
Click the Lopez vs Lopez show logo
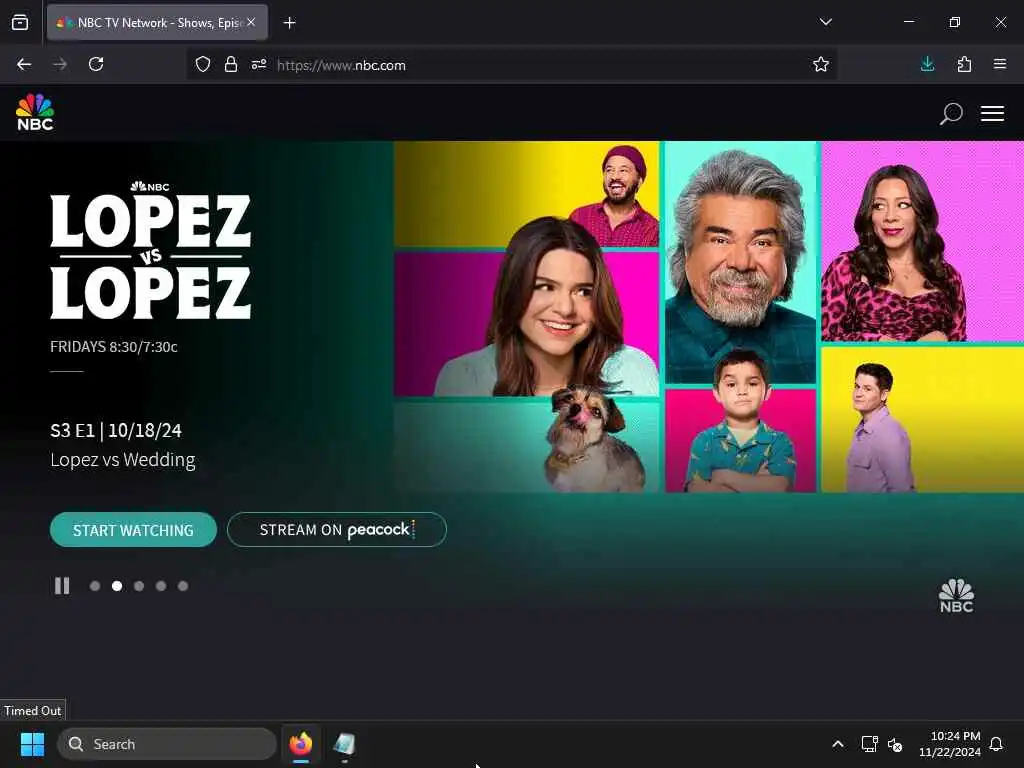tap(151, 251)
